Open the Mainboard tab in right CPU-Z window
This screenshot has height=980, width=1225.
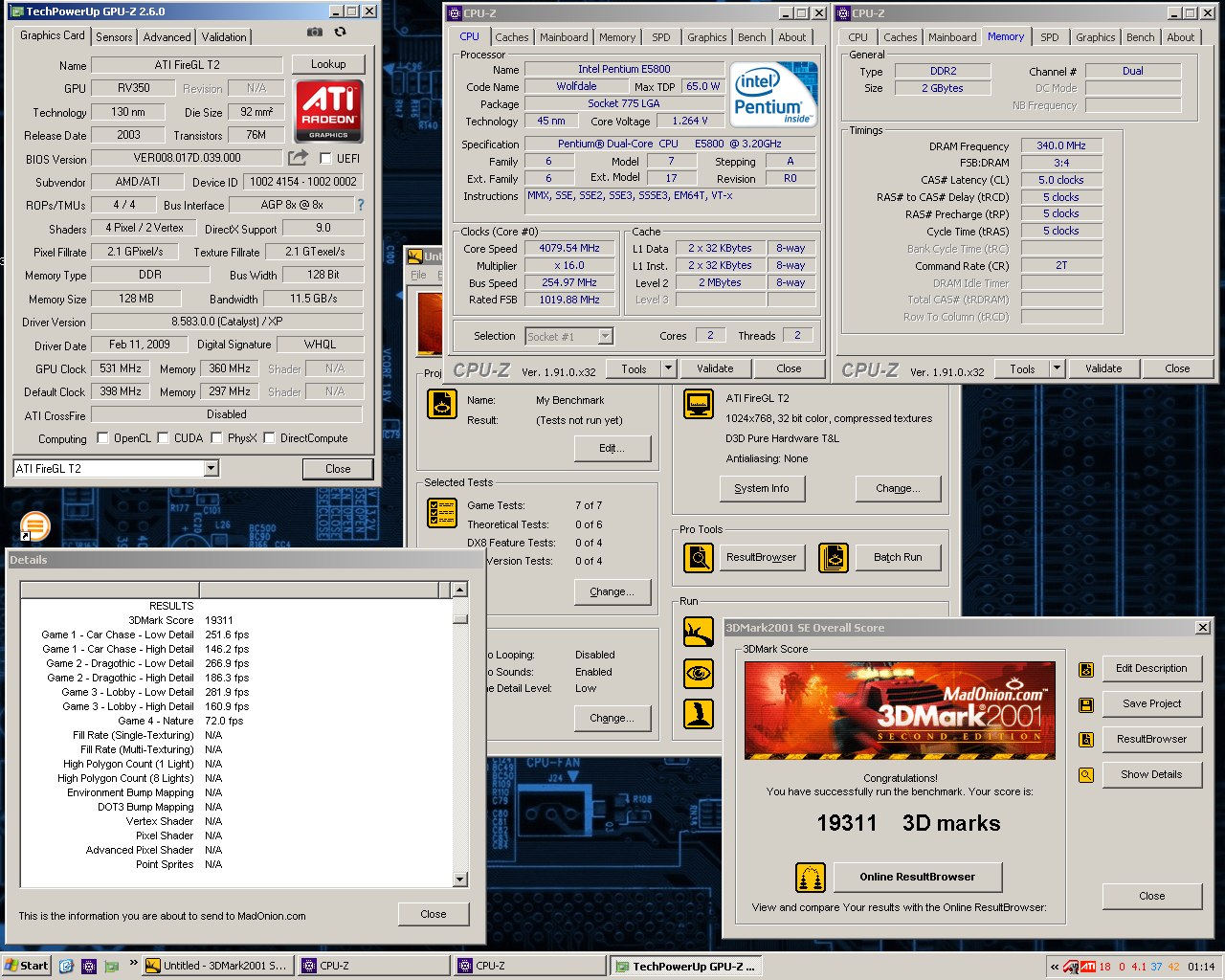[x=952, y=37]
